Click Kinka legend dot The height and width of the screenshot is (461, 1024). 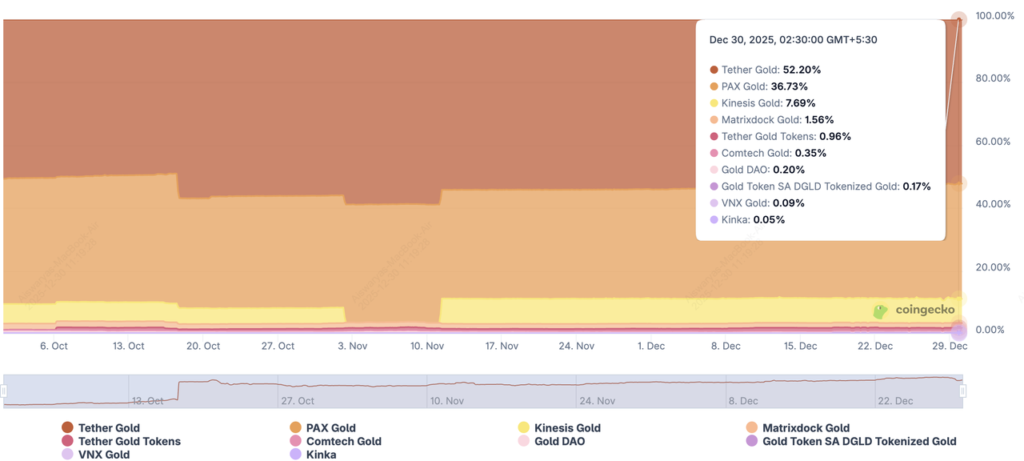tap(296, 454)
